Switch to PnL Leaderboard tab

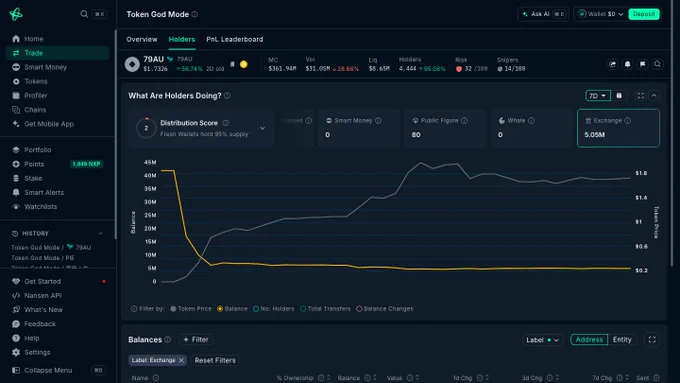[x=235, y=39]
